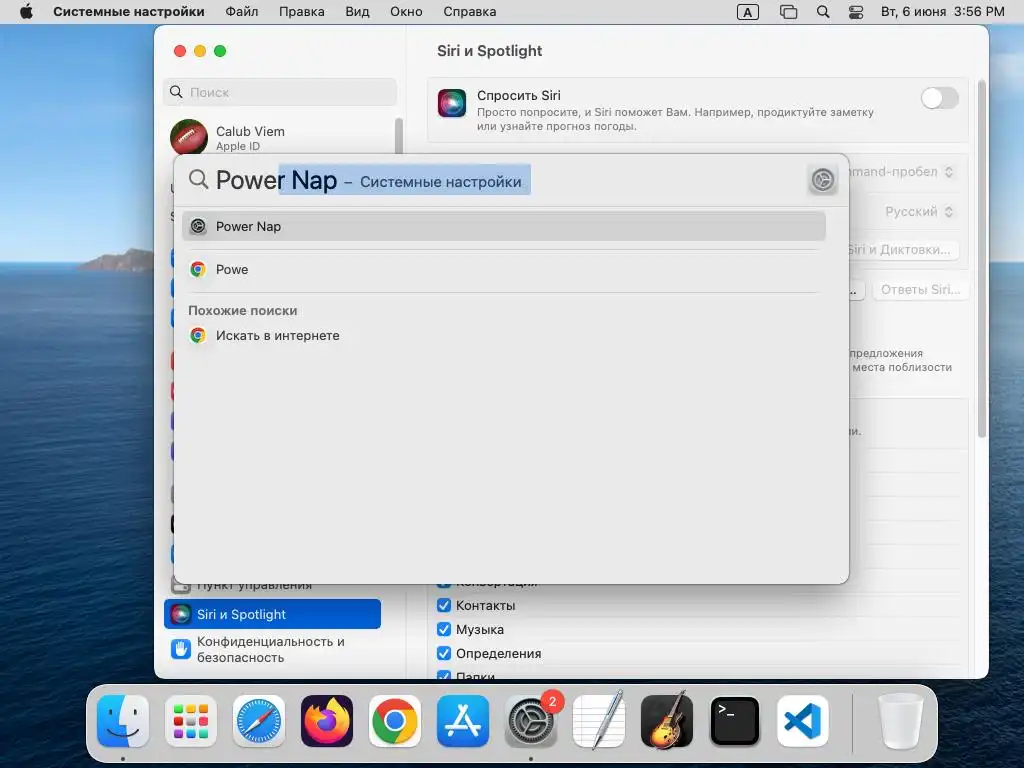This screenshot has height=768, width=1024.
Task: Uncheck the Музыка checkbox
Action: 444,630
